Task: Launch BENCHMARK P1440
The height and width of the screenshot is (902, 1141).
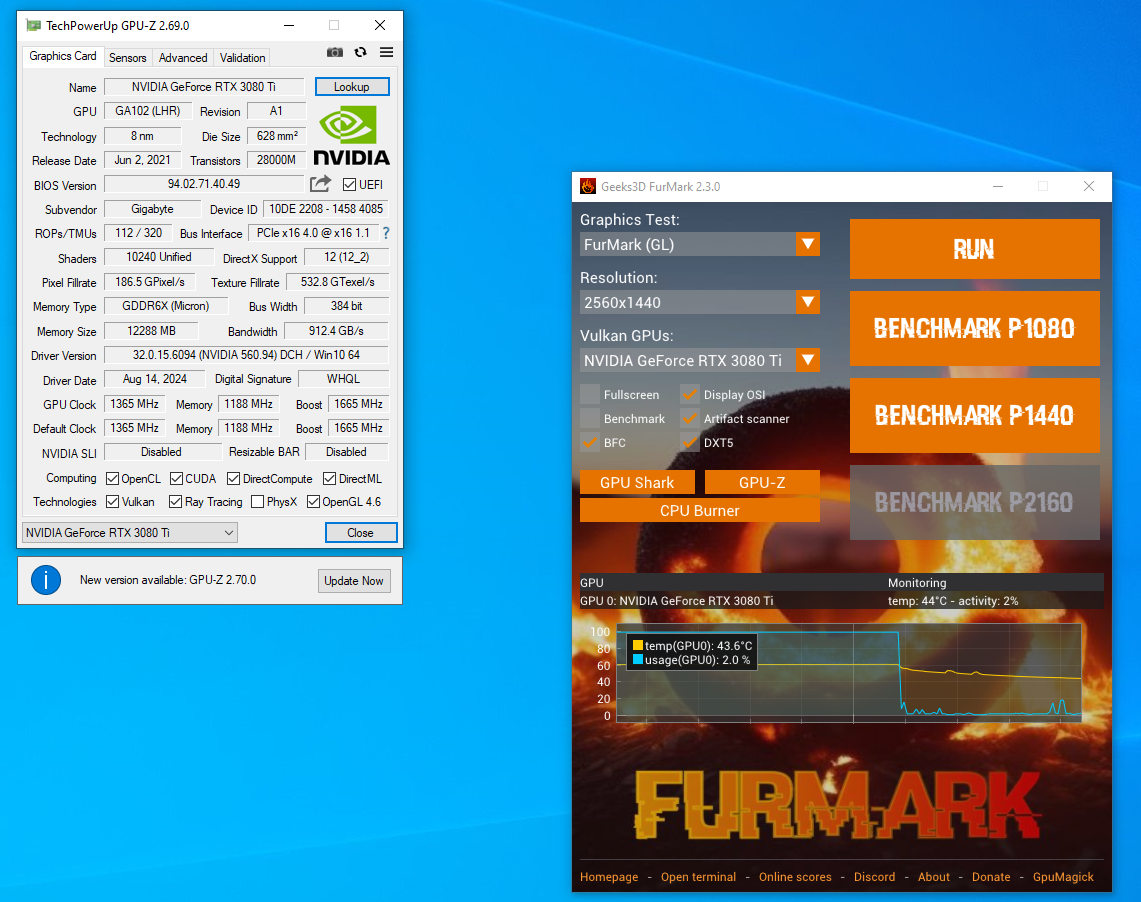Action: 974,415
